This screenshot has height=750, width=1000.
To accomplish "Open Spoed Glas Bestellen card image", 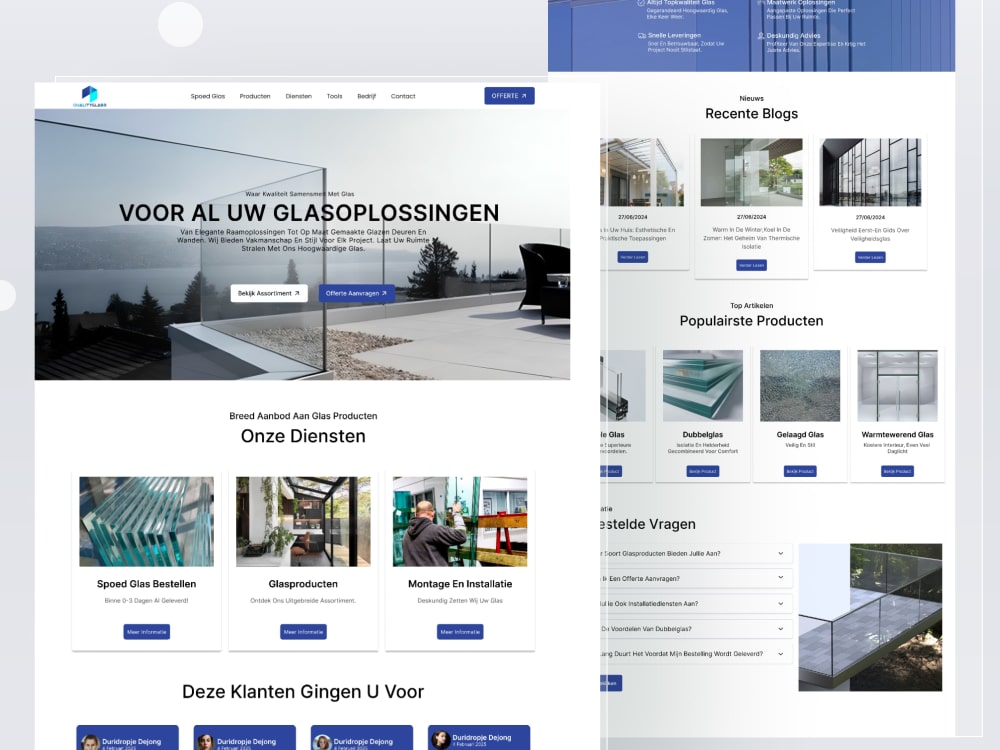I will (147, 522).
